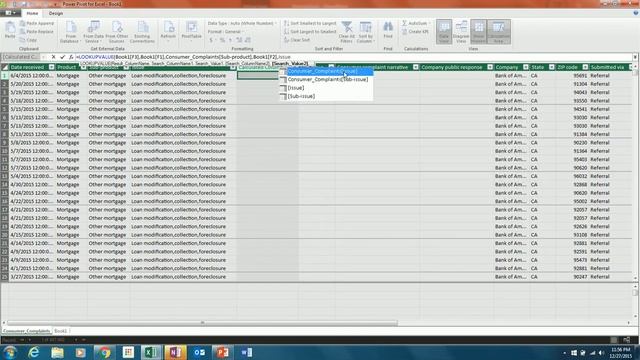Open Consumer complaint narrative filter dropdown
Image resolution: width=640 pixels, height=360 pixels.
(416, 67)
